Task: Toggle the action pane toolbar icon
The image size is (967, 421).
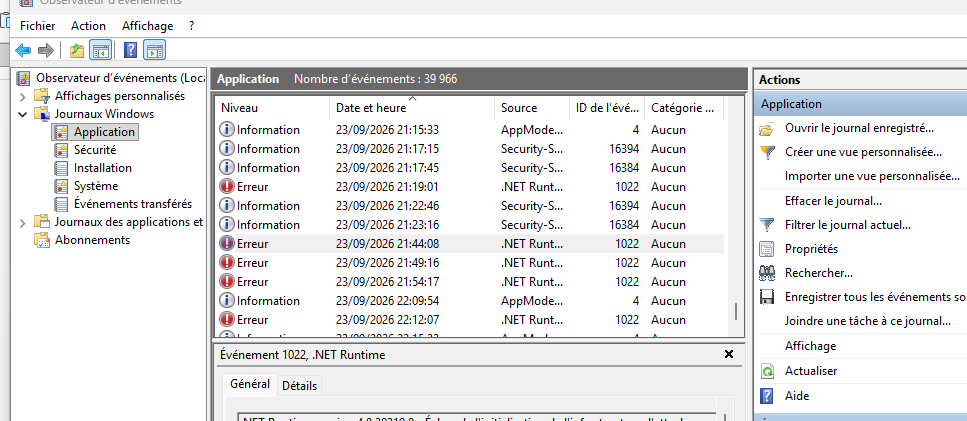Action: (154, 50)
